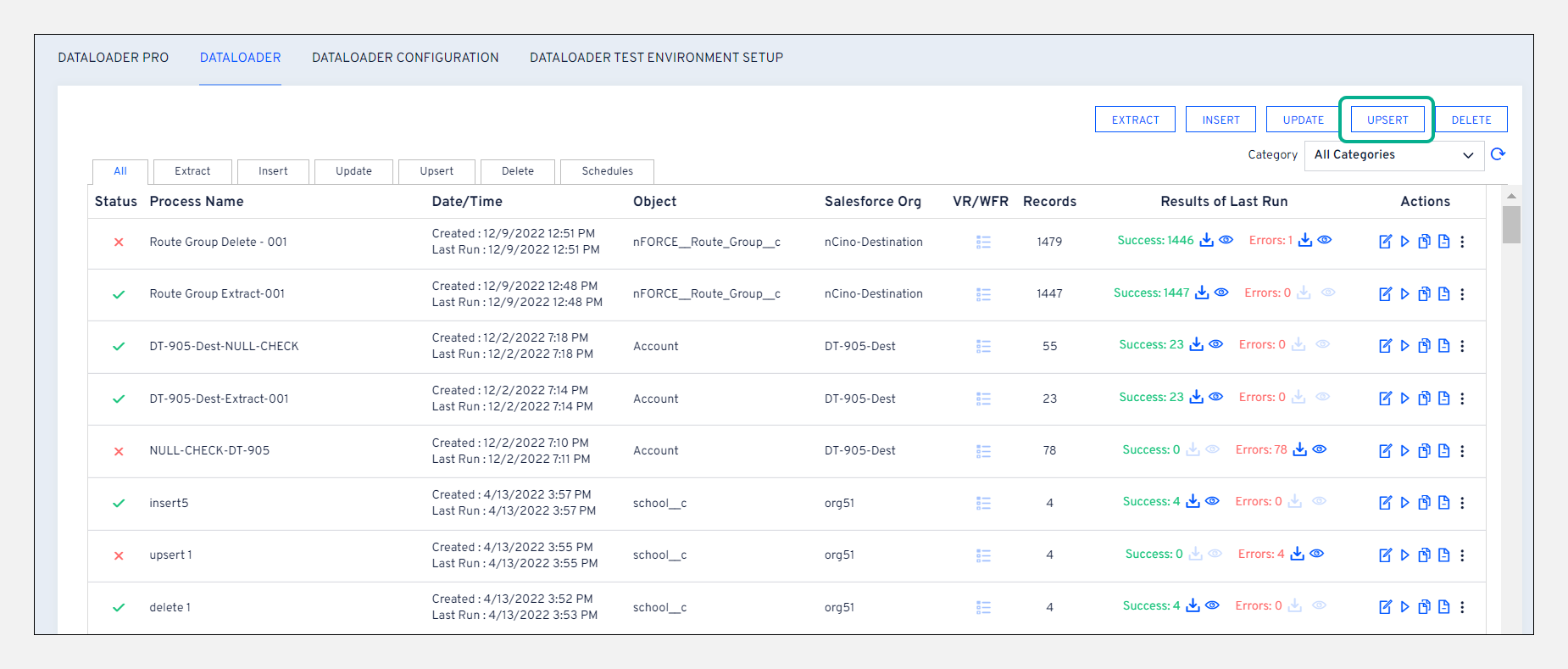This screenshot has height=669, width=1568.
Task: Show the Schedules tab
Action: pos(607,171)
